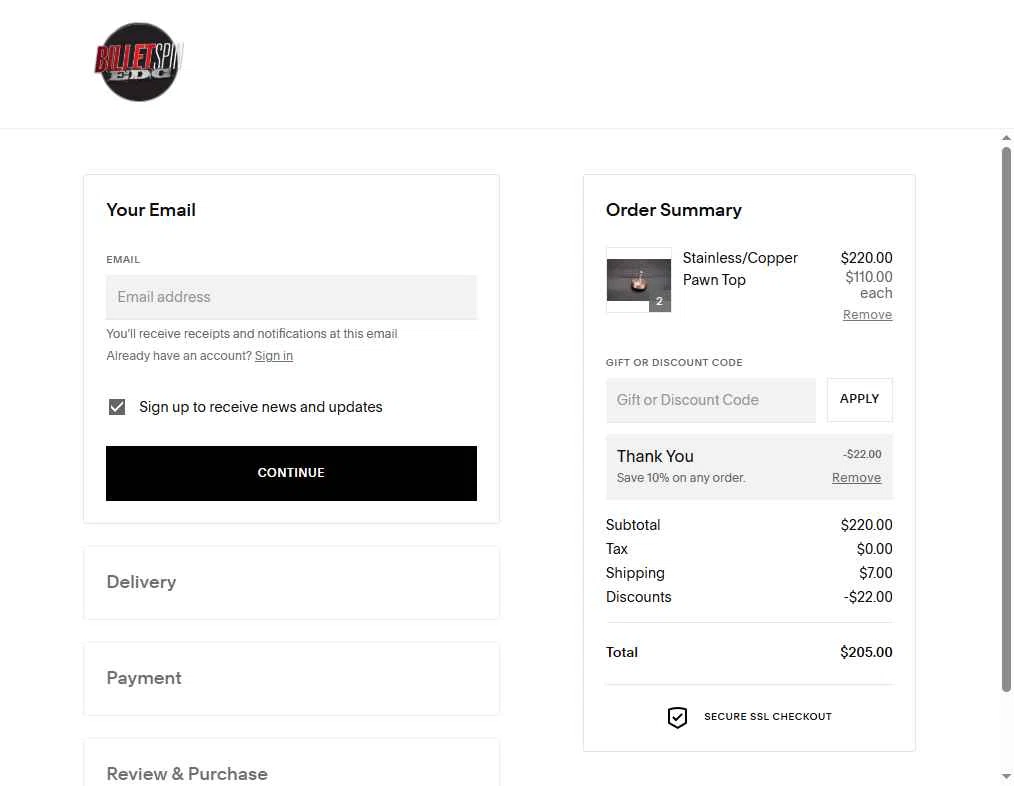Click the quantity badge on product image

(660, 301)
